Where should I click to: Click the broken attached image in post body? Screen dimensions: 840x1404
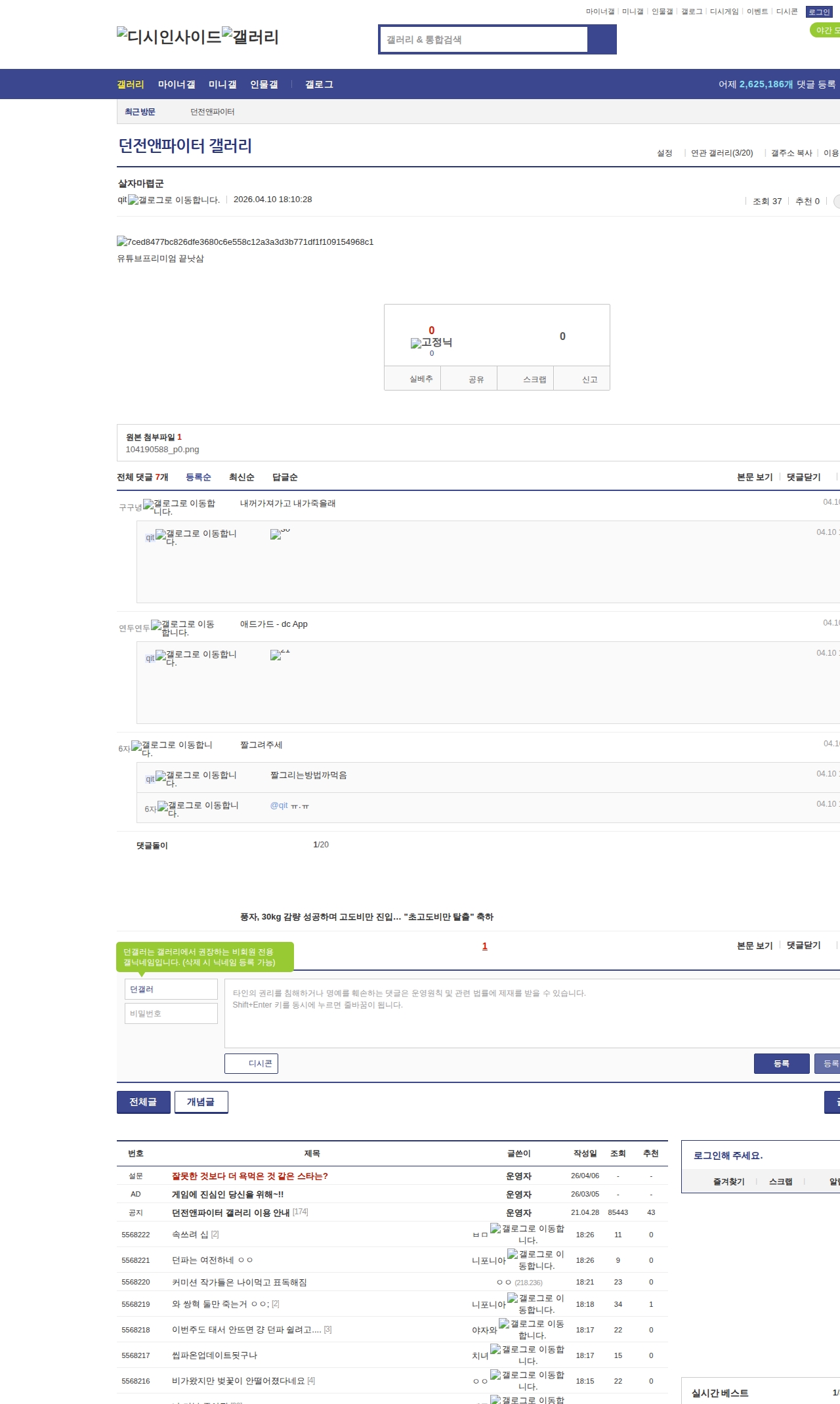point(245,242)
